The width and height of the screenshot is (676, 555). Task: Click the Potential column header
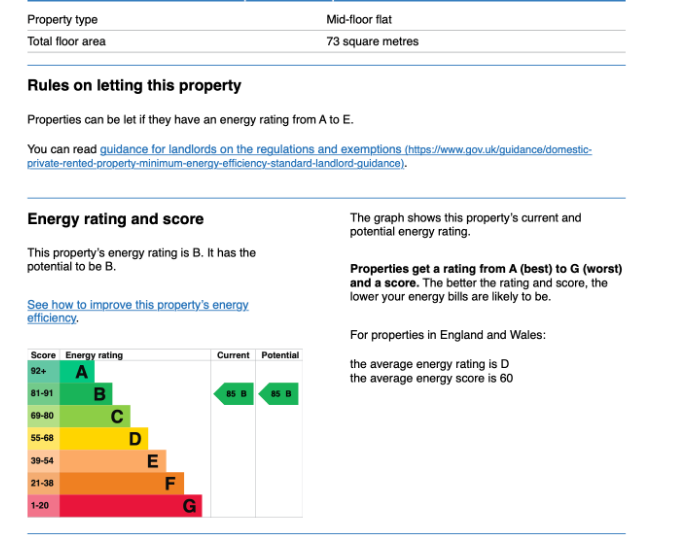[279, 355]
